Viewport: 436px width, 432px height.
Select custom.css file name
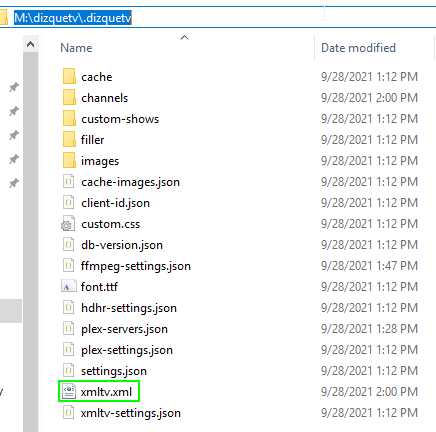[111, 224]
